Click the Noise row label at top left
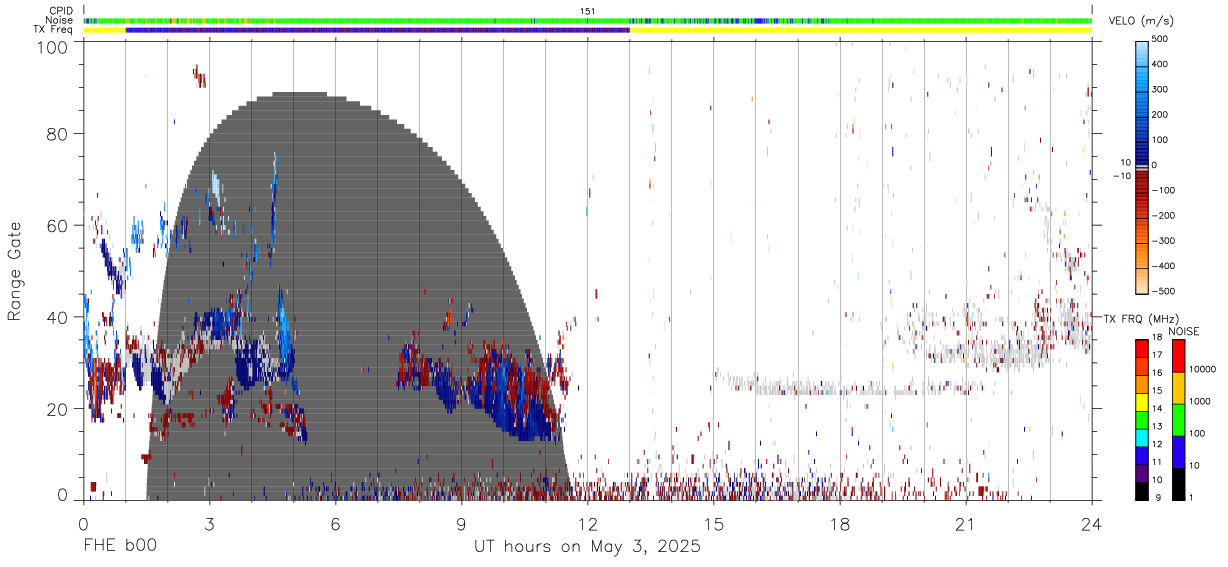This screenshot has width=1228, height=567. 61,20
